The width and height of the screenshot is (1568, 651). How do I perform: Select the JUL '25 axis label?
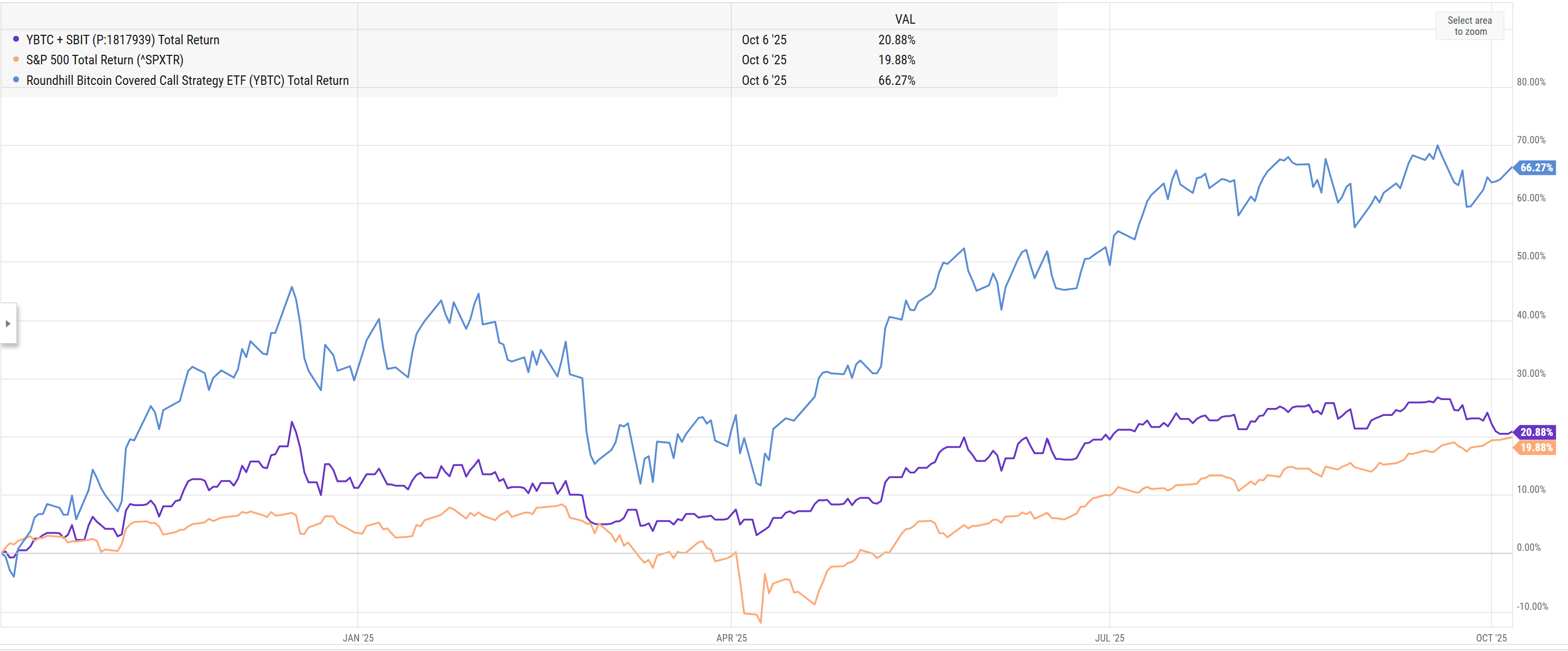coord(1112,638)
